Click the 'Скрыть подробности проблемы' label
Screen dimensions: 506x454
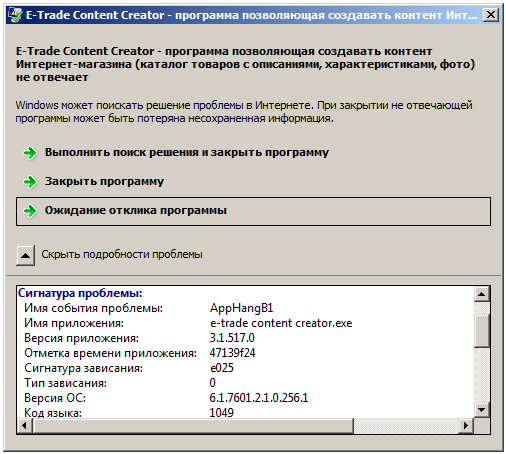(x=122, y=255)
